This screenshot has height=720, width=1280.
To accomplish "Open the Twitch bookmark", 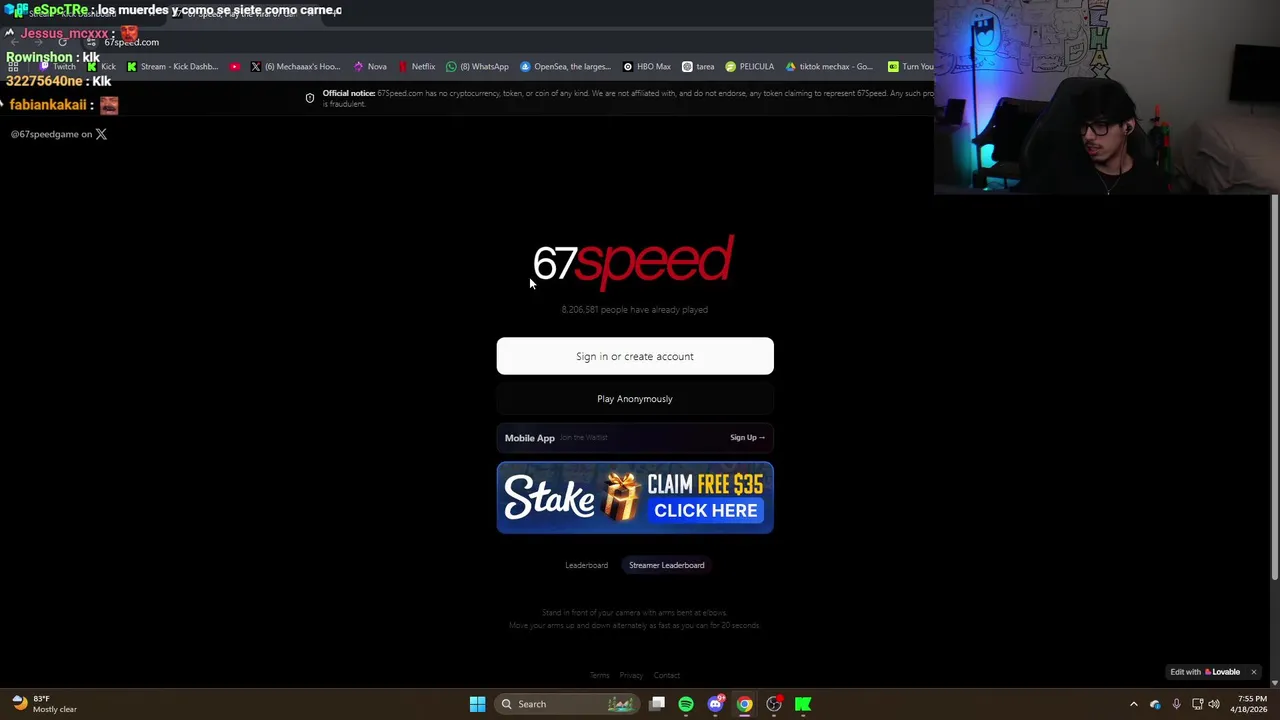I will 58,67.
